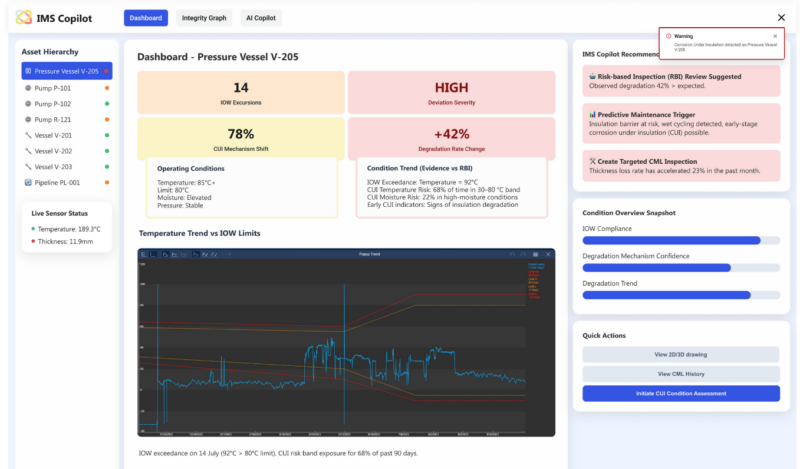Click the wrench icon beside Vessel V-201
800x469 pixels.
click(x=27, y=135)
